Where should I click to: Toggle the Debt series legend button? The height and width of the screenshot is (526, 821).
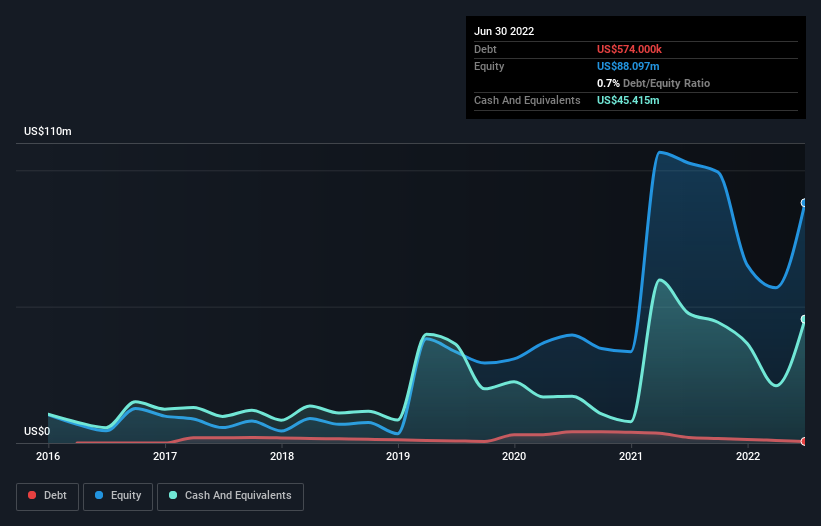(47, 496)
